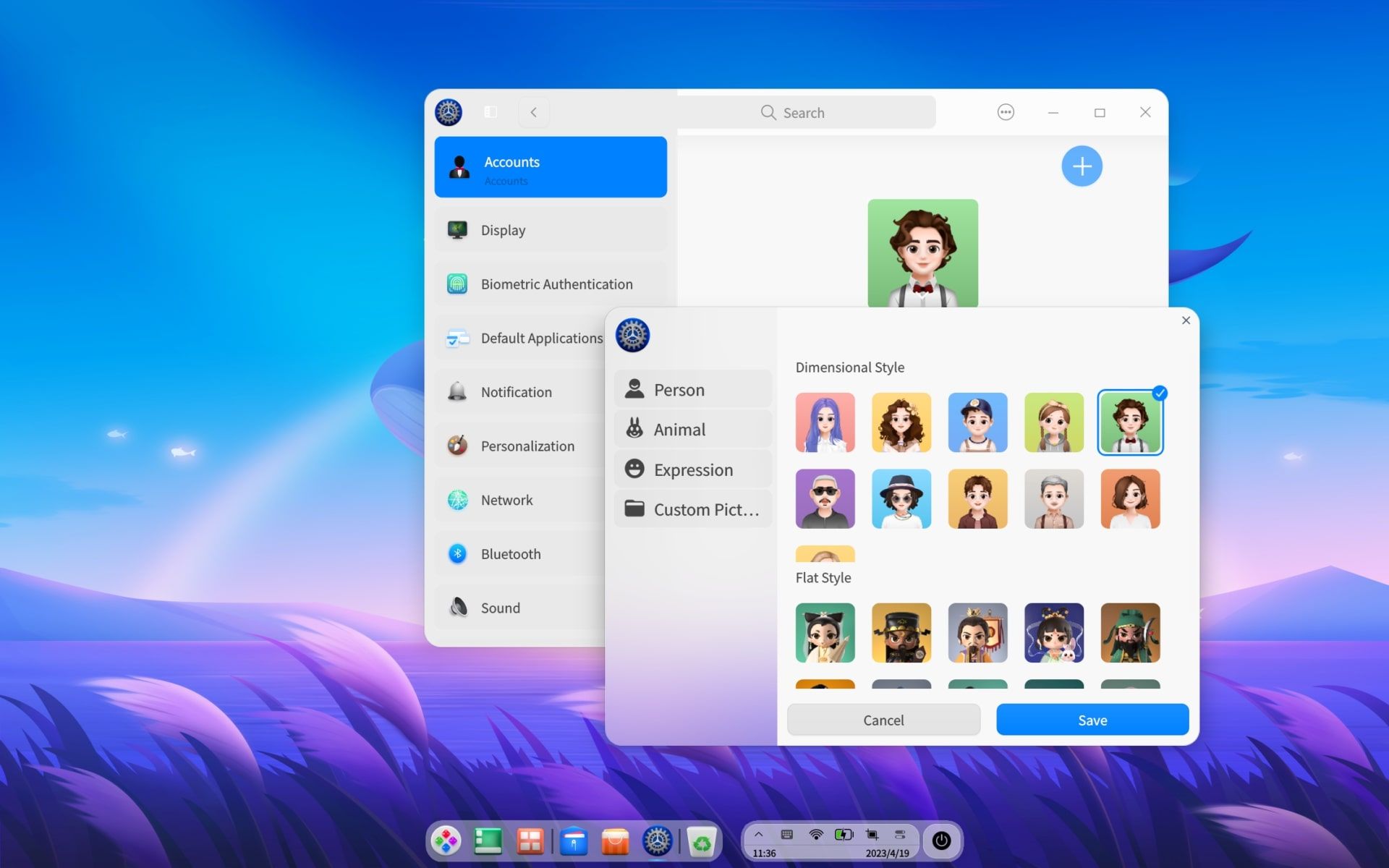The height and width of the screenshot is (868, 1389).
Task: Select the Biometric Authentication fingerprint icon
Action: (x=458, y=284)
